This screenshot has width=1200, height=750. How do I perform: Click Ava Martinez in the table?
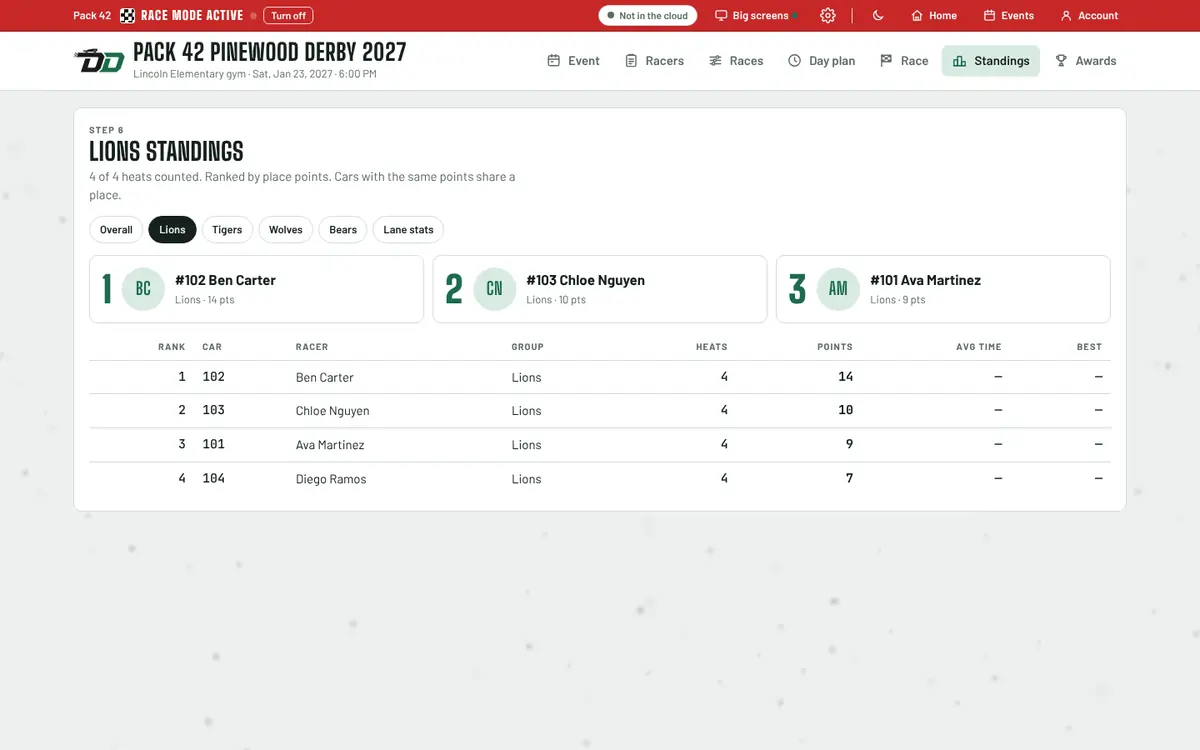(330, 445)
